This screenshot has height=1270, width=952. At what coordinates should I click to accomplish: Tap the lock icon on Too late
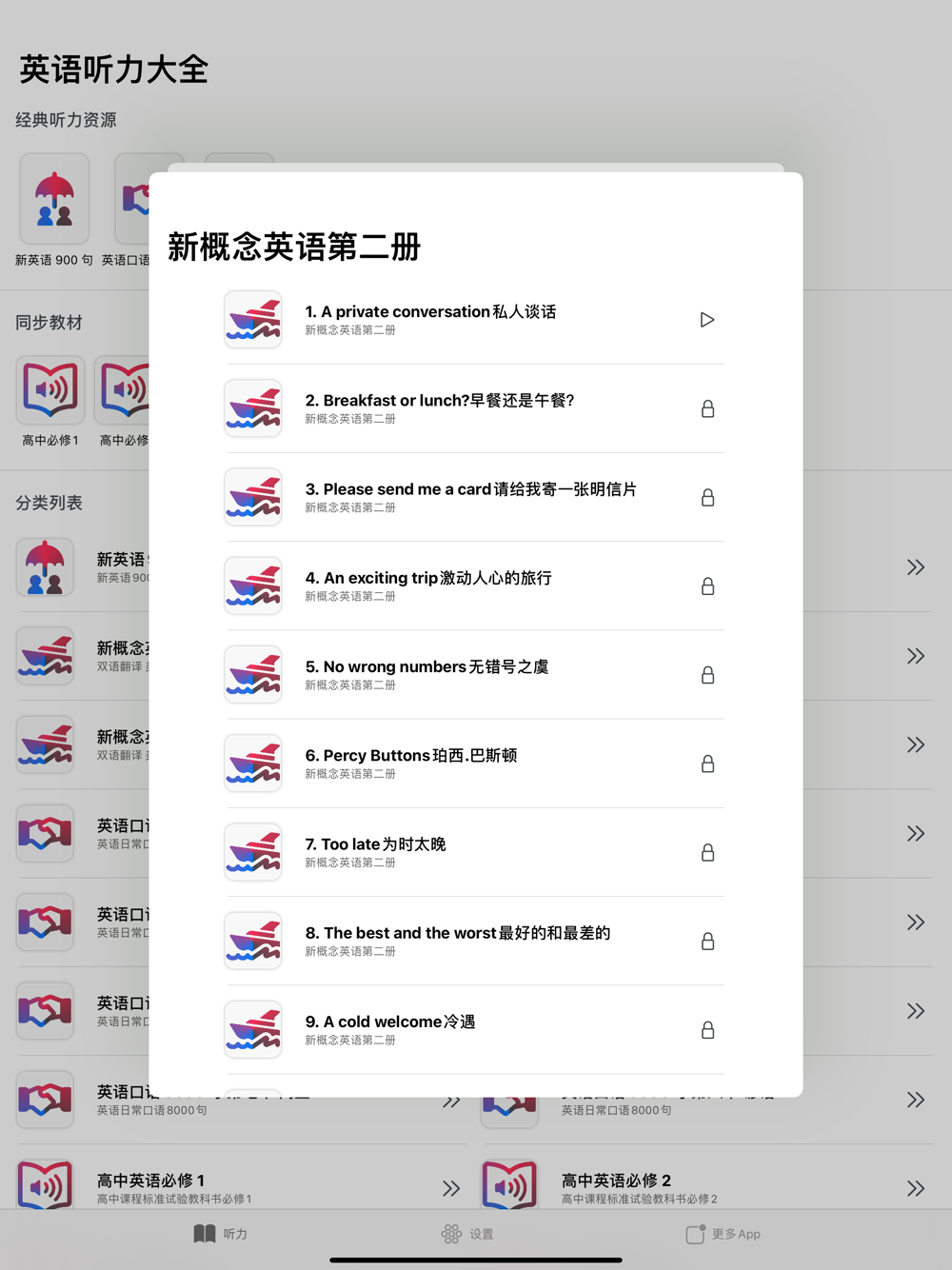[707, 852]
